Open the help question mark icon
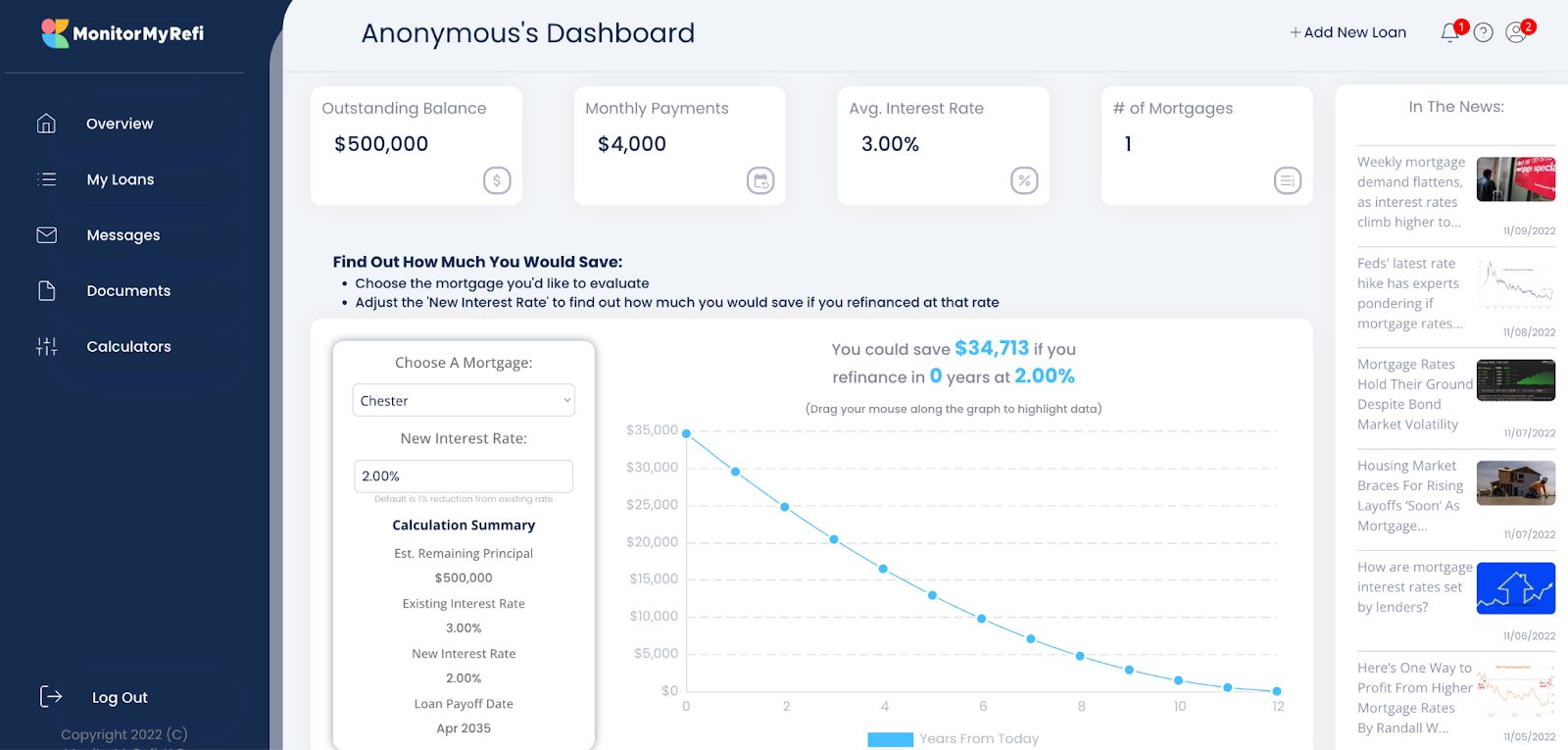Image resolution: width=1568 pixels, height=750 pixels. [x=1484, y=33]
